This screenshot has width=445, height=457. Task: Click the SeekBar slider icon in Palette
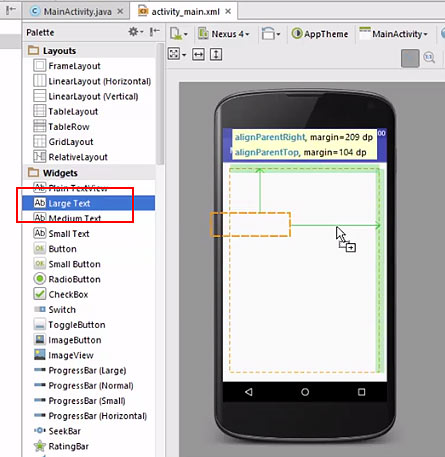coord(40,430)
